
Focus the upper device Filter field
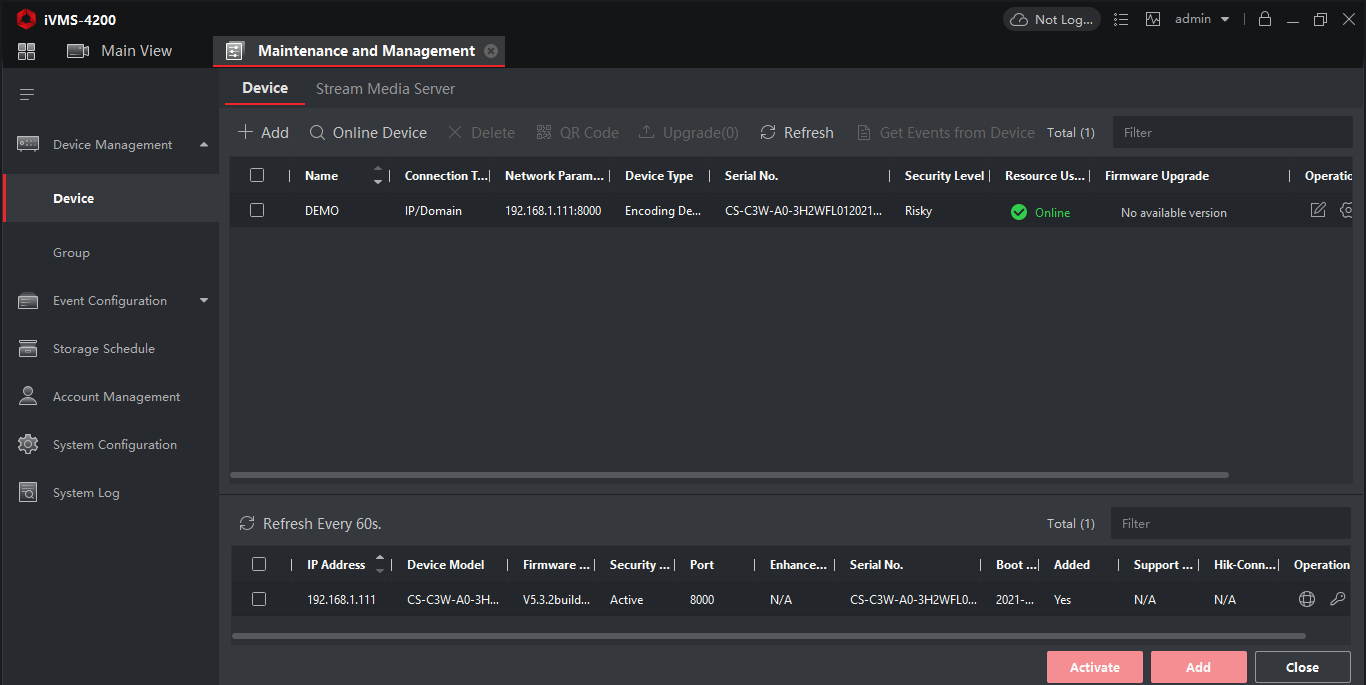(1232, 132)
